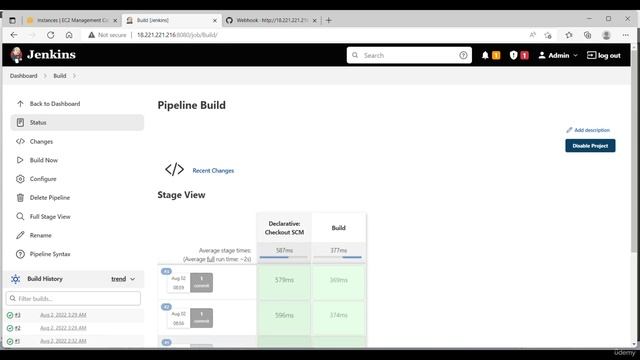This screenshot has height=360, width=640.
Task: Click the Build Now play icon
Action: (20, 160)
